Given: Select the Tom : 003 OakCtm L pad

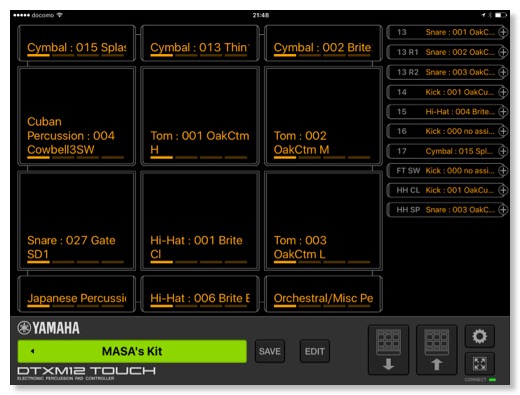Looking at the screenshot, I should tap(323, 221).
